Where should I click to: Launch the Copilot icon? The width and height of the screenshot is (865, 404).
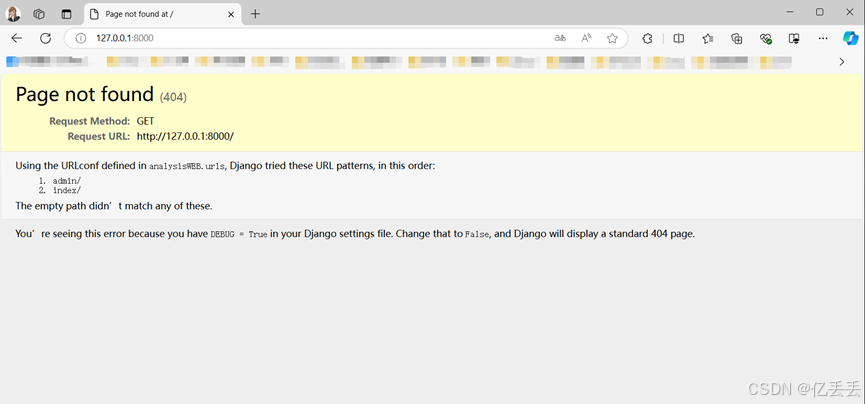click(x=850, y=38)
